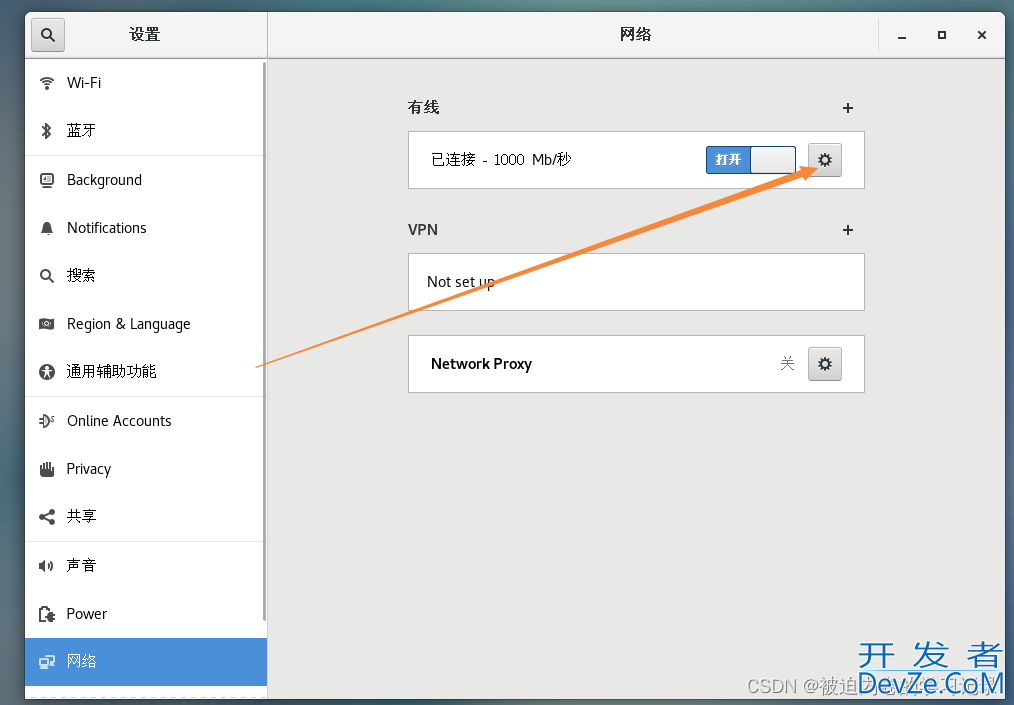Screen dimensions: 1014x705
Task: Open Network Proxy gear settings
Action: (x=825, y=364)
